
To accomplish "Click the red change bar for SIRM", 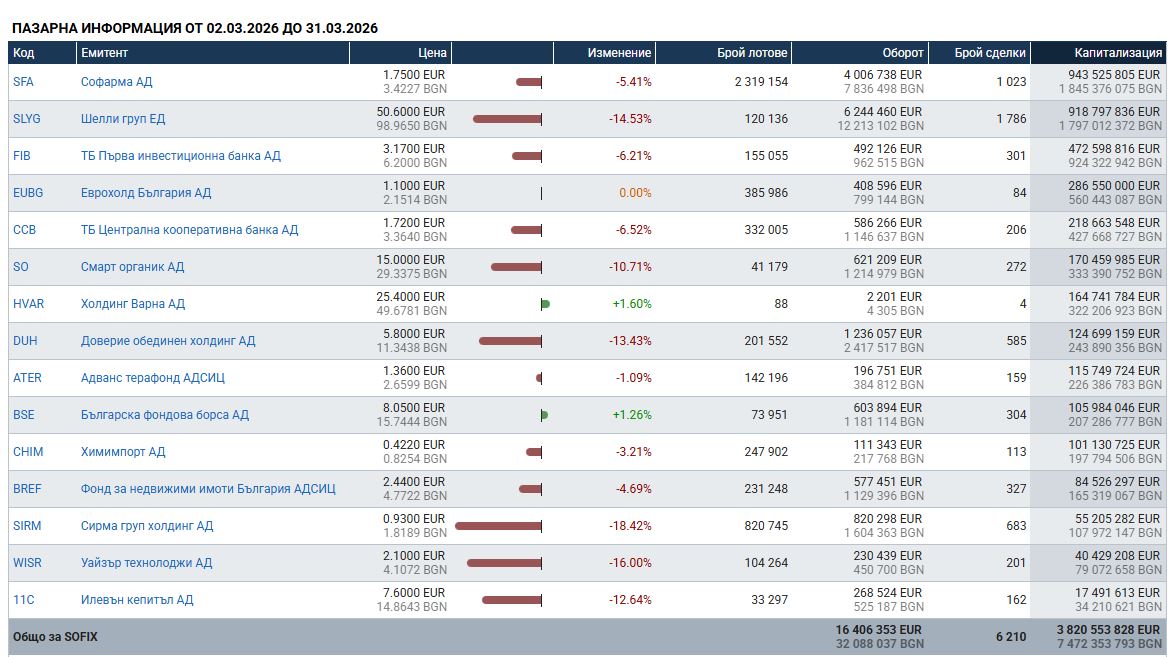I will [498, 526].
